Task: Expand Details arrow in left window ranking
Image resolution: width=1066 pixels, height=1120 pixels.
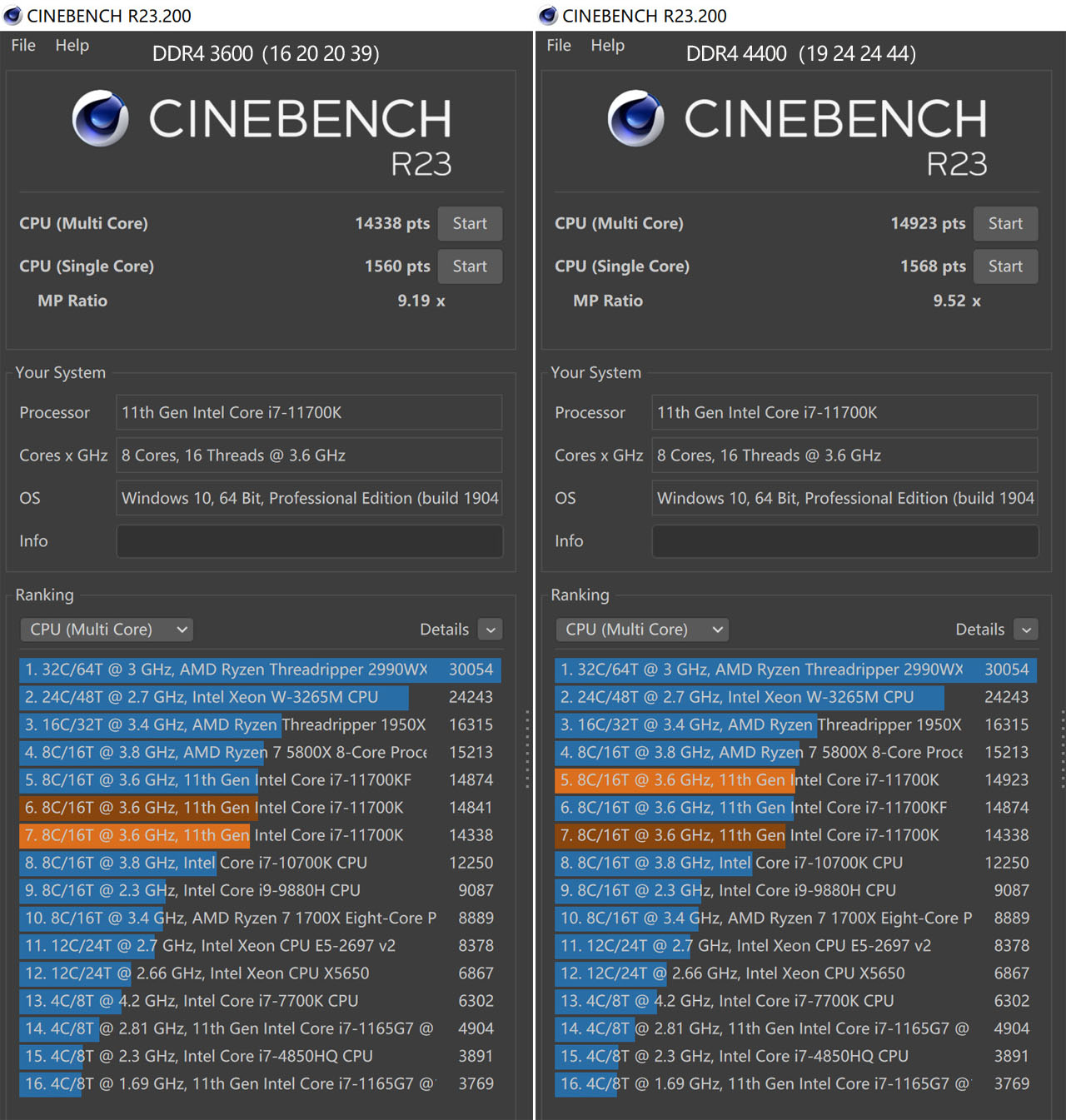Action: click(x=491, y=630)
